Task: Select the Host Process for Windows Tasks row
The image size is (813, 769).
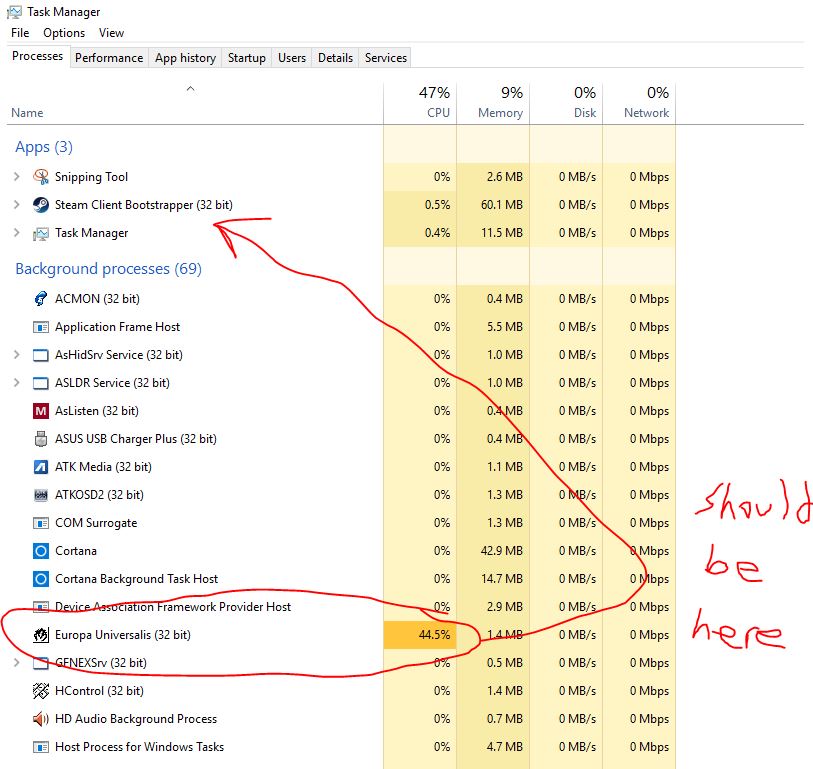Action: point(341,747)
